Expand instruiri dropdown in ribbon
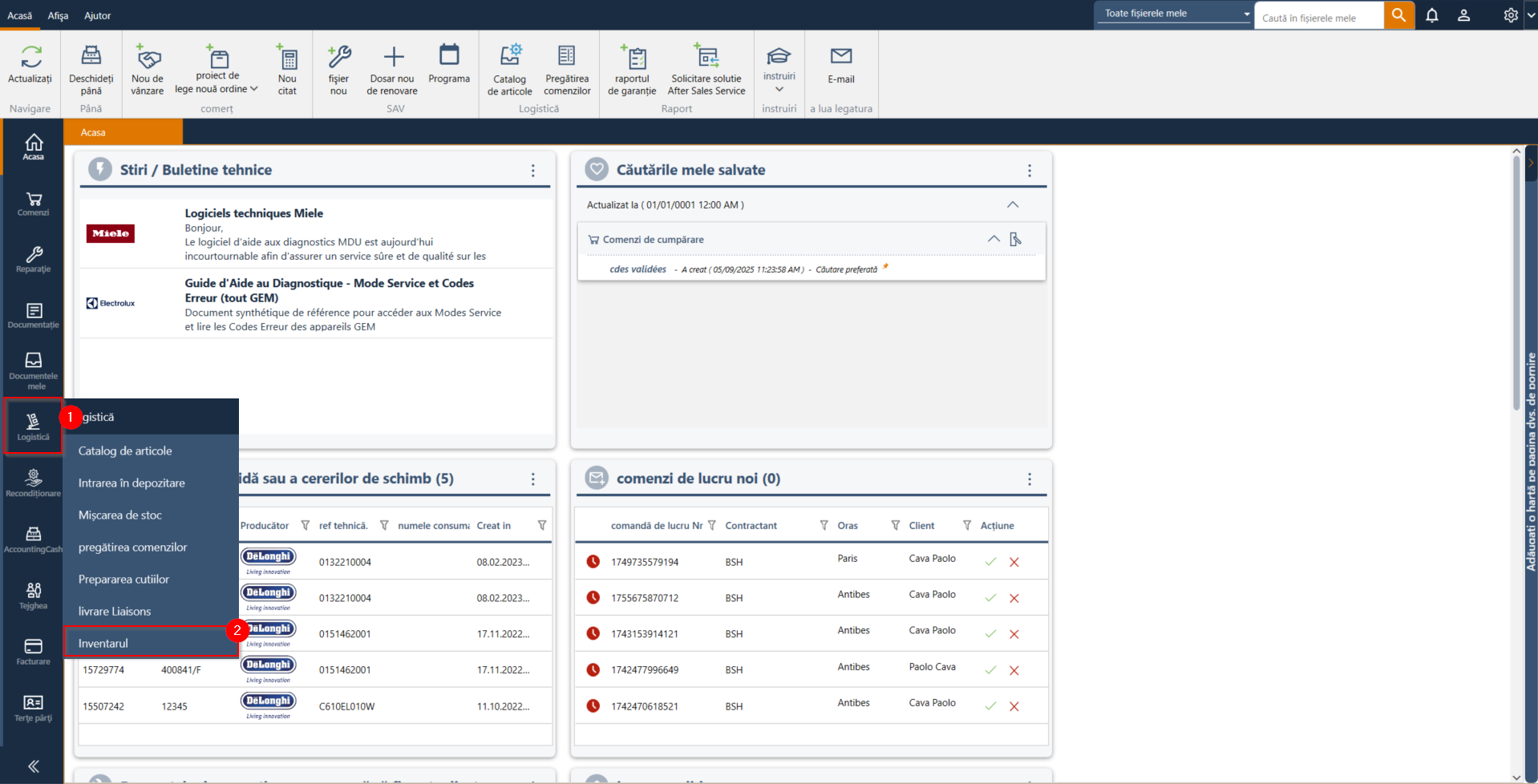The image size is (1538, 784). tap(779, 89)
